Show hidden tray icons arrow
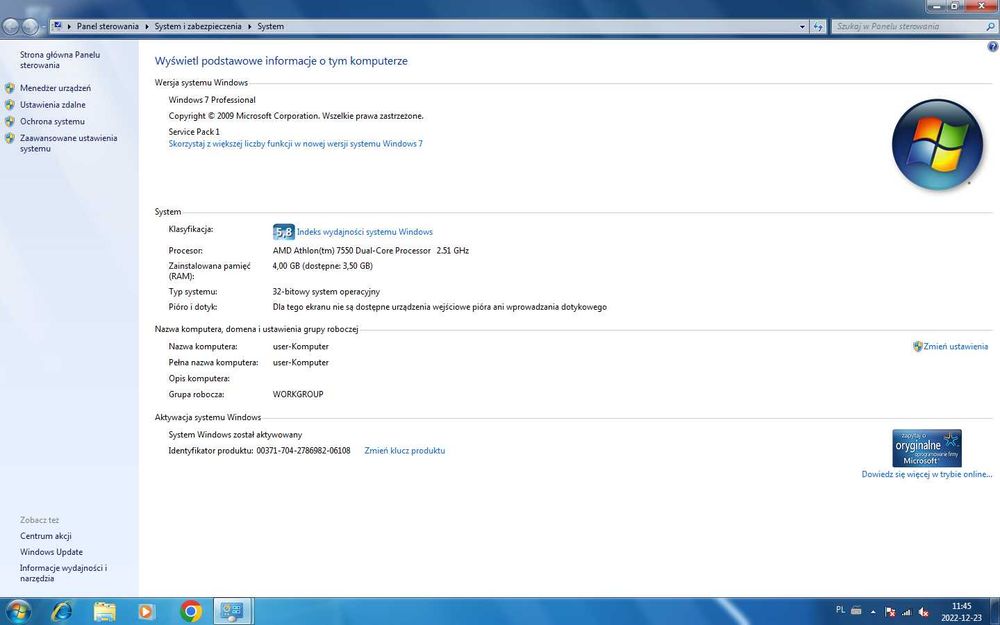Viewport: 1000px width, 625px height. (873, 612)
